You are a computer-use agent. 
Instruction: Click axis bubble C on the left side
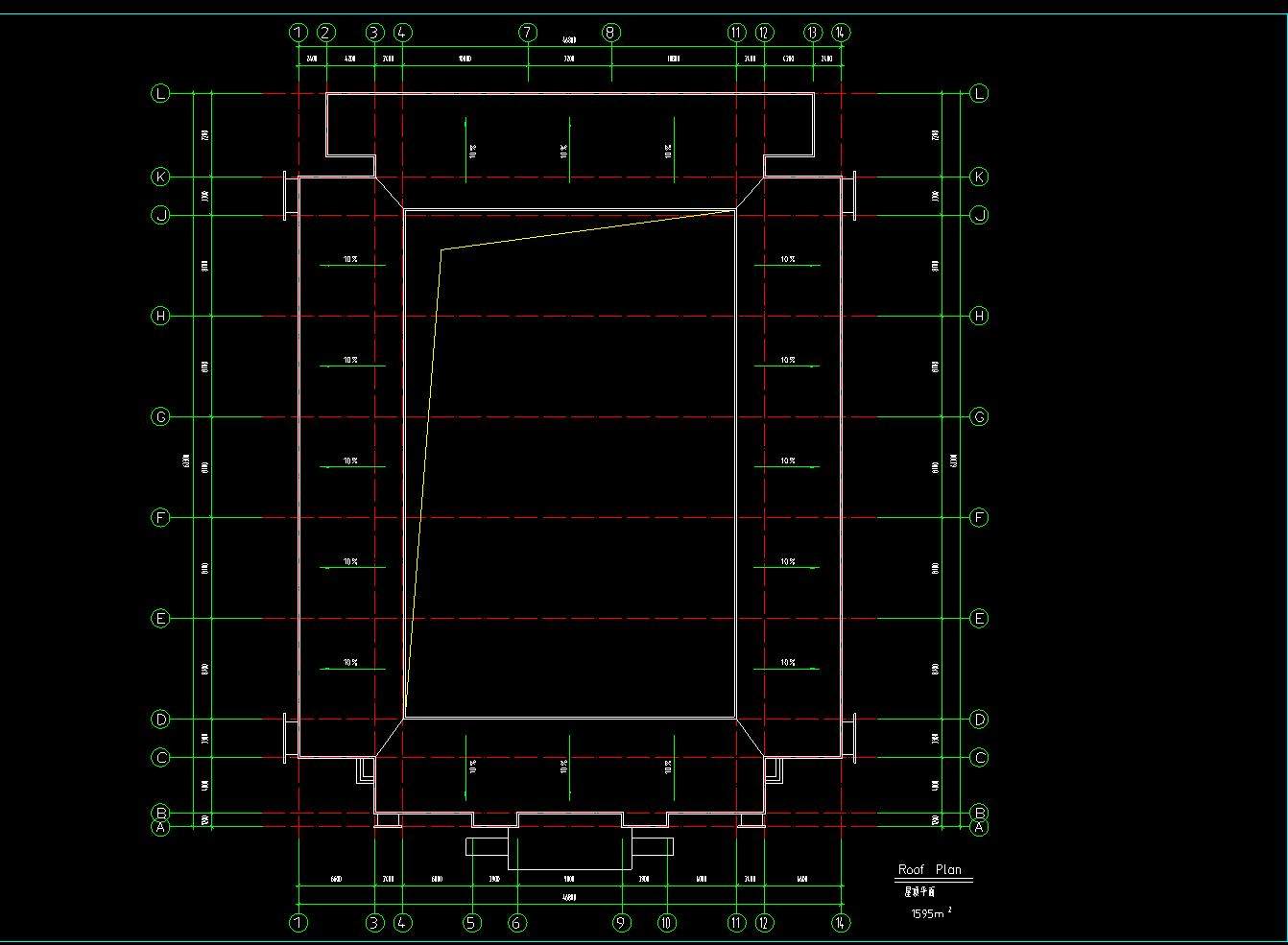[x=160, y=758]
